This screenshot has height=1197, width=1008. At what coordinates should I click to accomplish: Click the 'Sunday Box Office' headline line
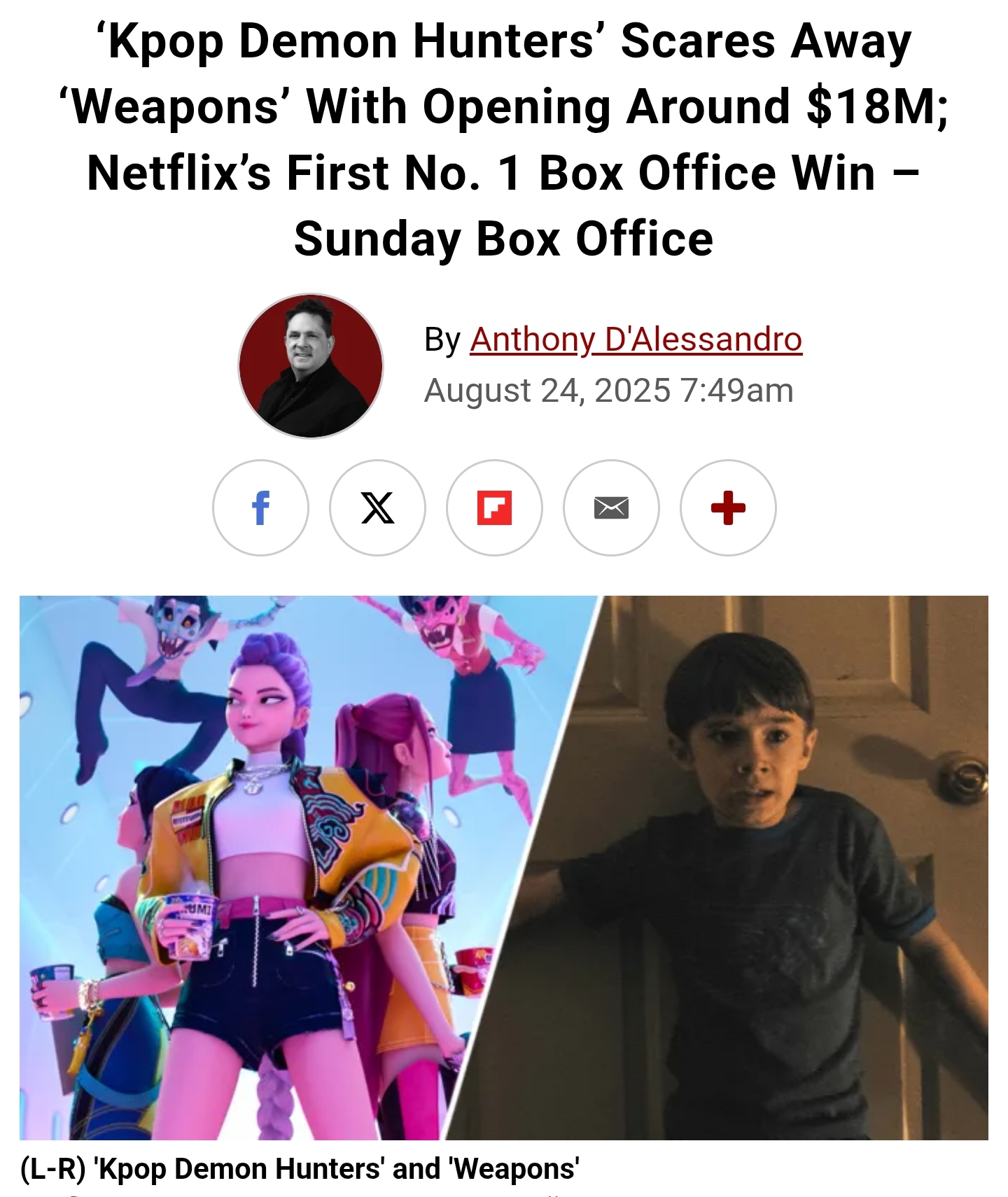click(504, 239)
